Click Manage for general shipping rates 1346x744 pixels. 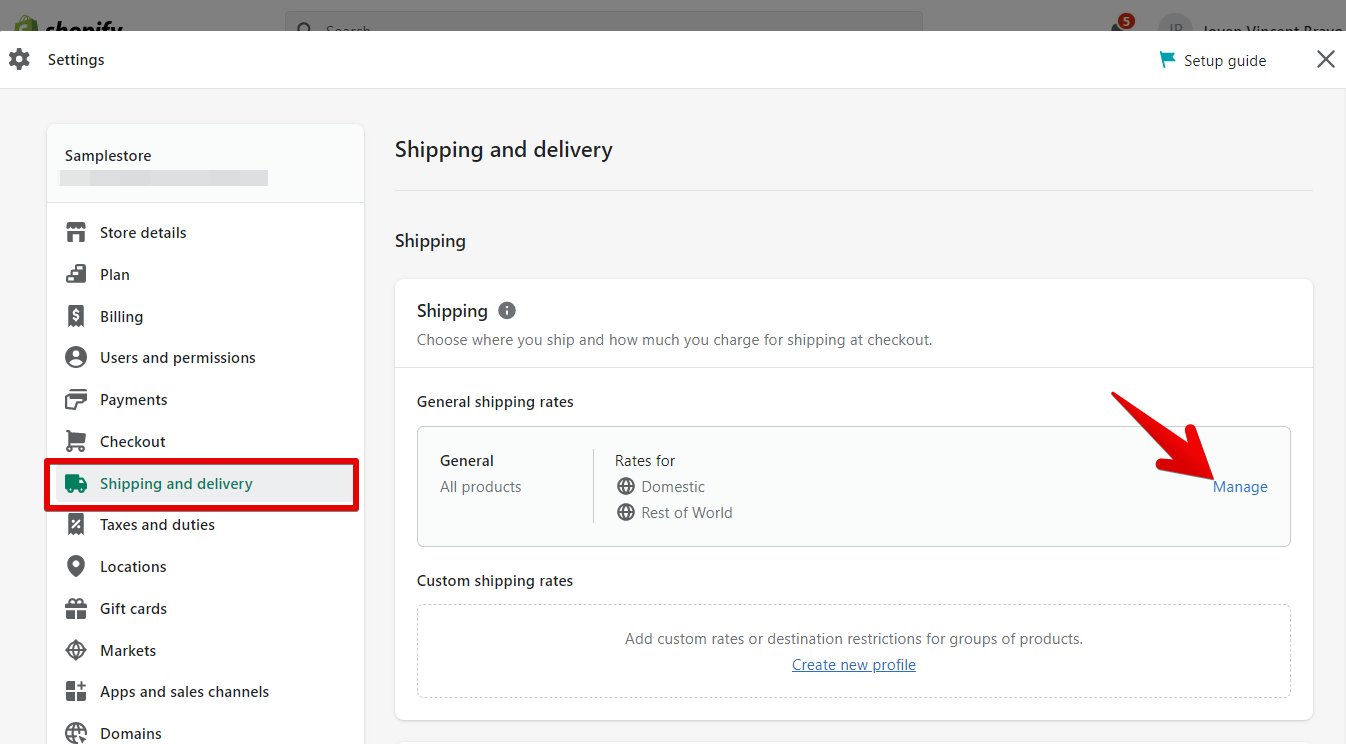[1240, 487]
